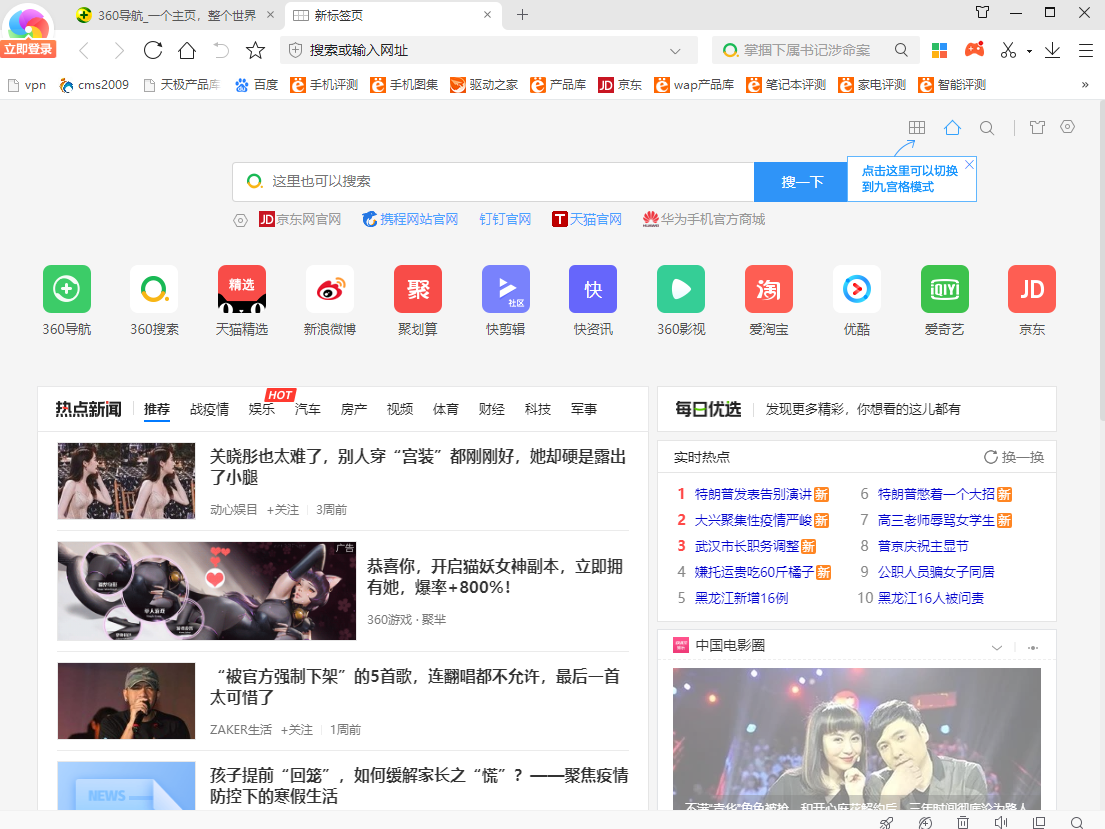1105x829 pixels.
Task: Open new tab page settings gear icon
Action: 1068,127
